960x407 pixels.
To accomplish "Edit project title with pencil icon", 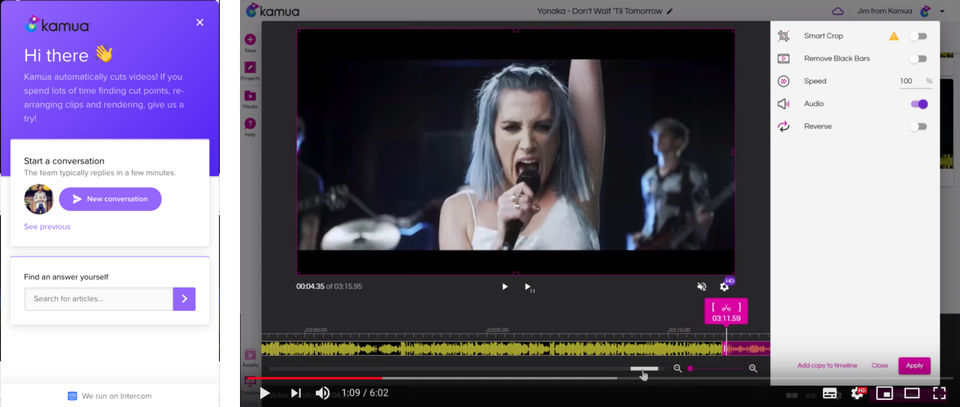I will coord(670,11).
